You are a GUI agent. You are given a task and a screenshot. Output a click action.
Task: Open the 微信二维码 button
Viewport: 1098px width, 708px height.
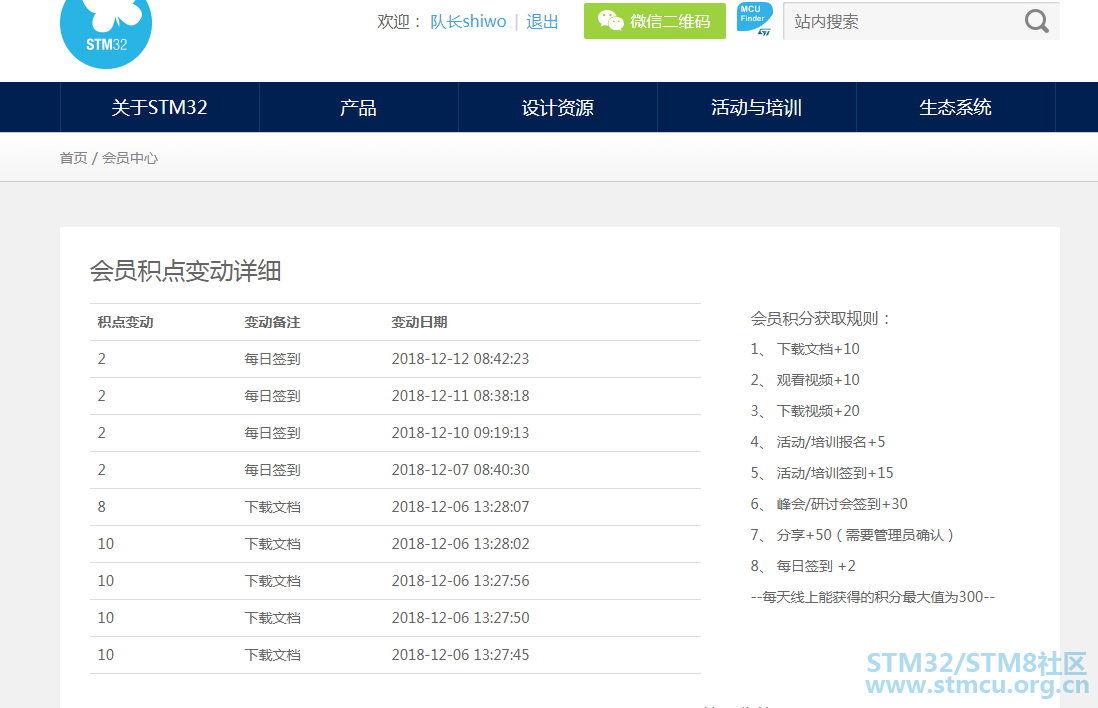[x=655, y=21]
